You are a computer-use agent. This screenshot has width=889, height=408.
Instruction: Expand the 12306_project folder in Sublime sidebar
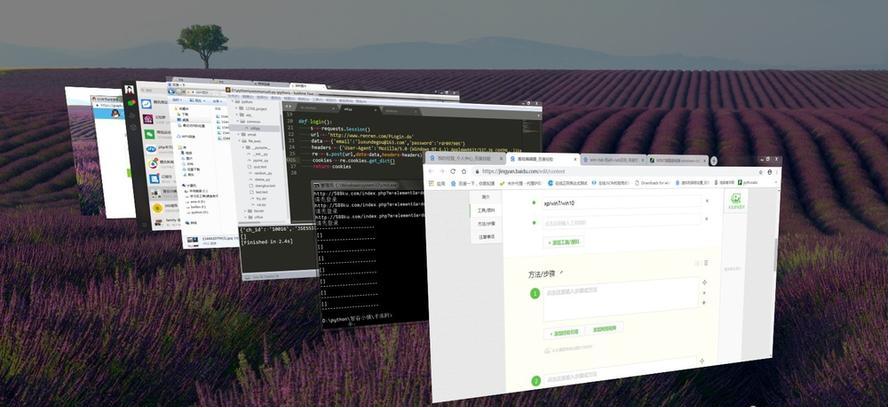[x=236, y=107]
